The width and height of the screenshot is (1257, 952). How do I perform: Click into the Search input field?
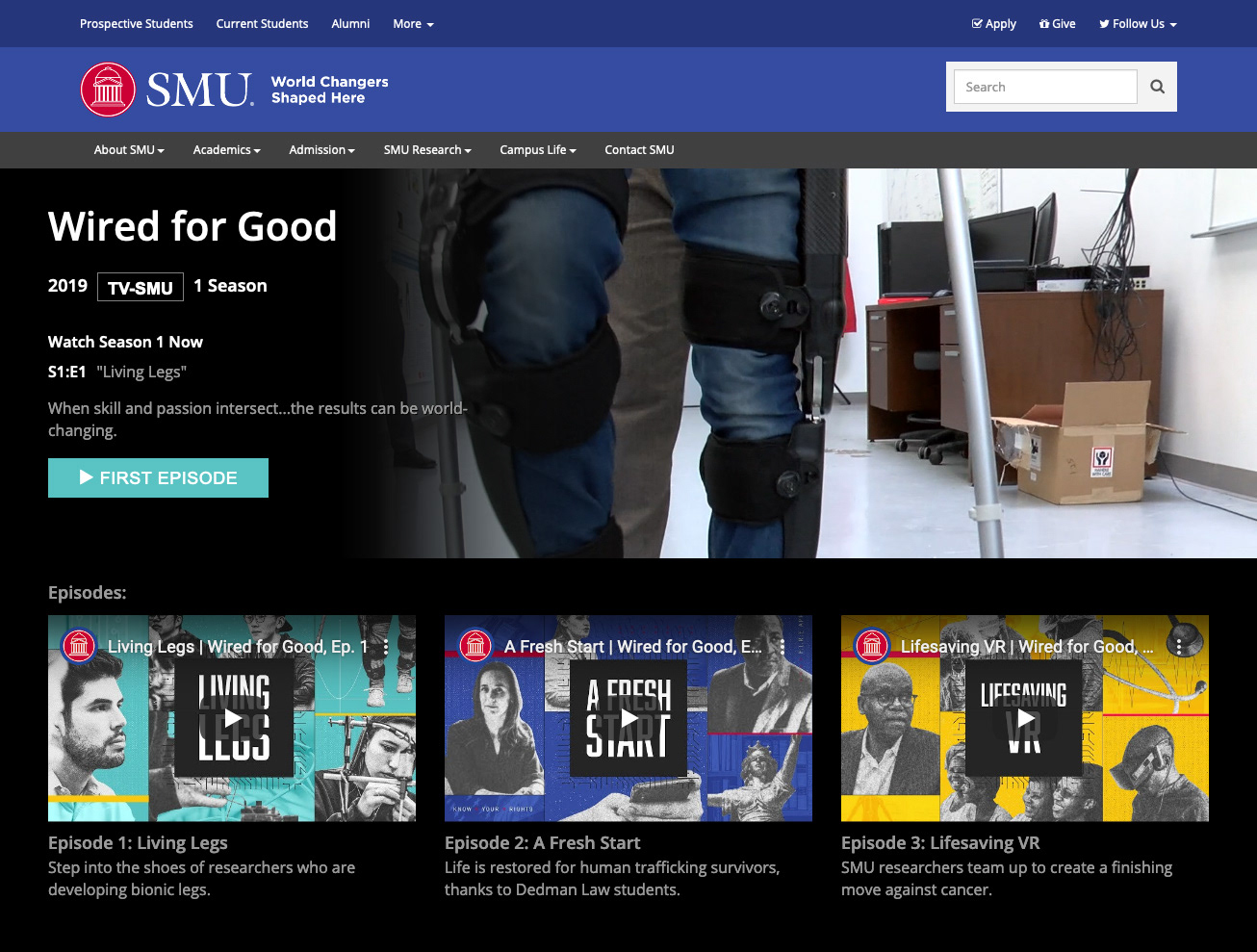[1045, 87]
